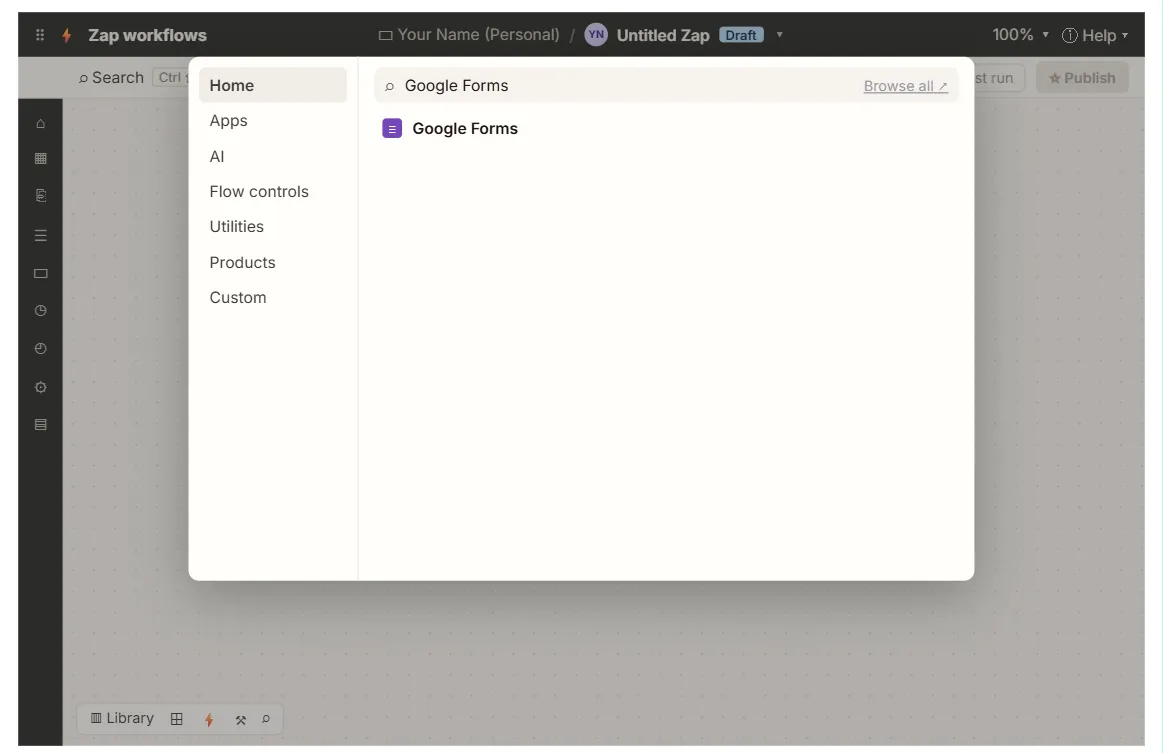The height and width of the screenshot is (753, 1163).
Task: Open the grid icon in left sidebar
Action: coord(41,158)
